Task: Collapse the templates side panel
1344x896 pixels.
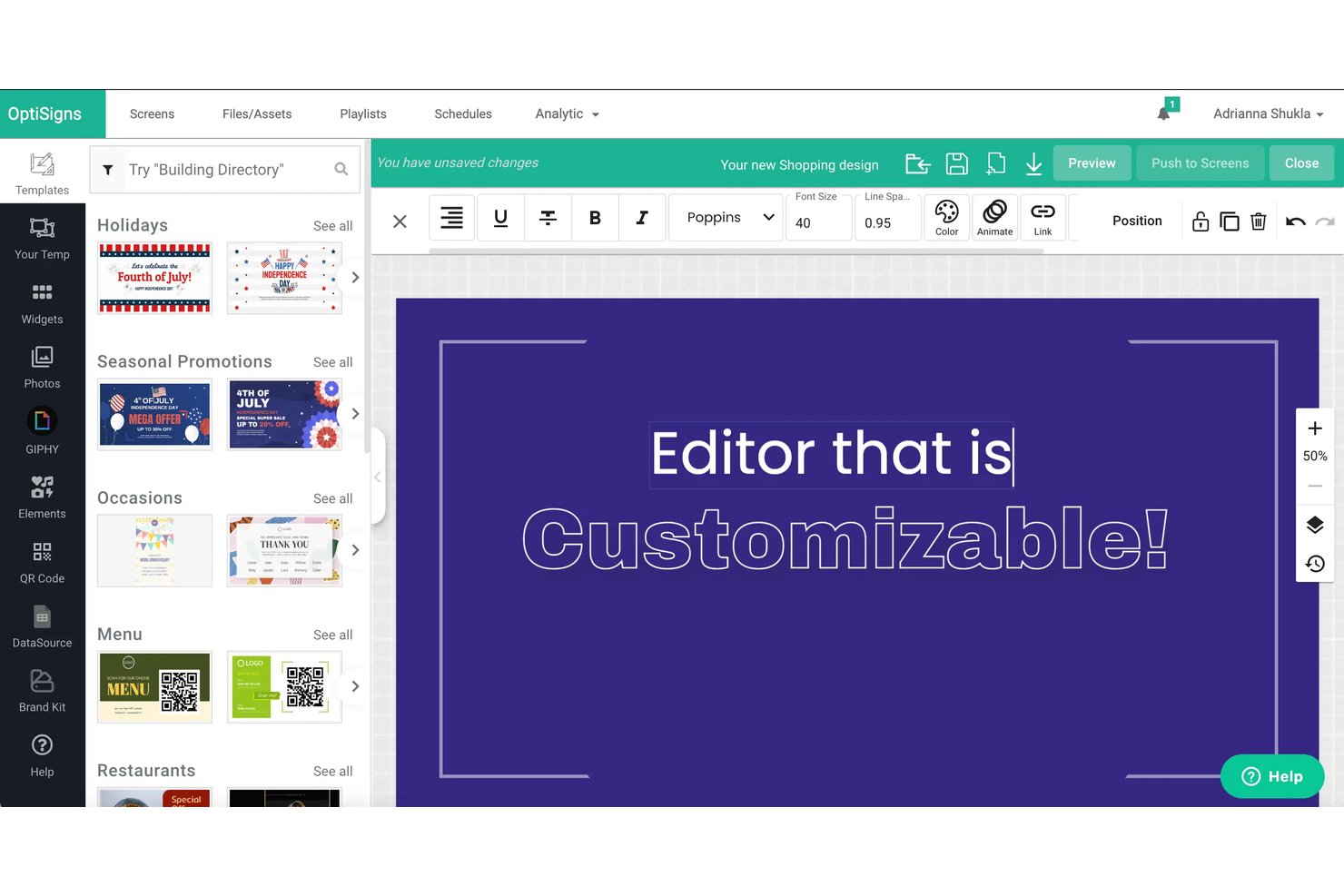Action: click(x=378, y=477)
